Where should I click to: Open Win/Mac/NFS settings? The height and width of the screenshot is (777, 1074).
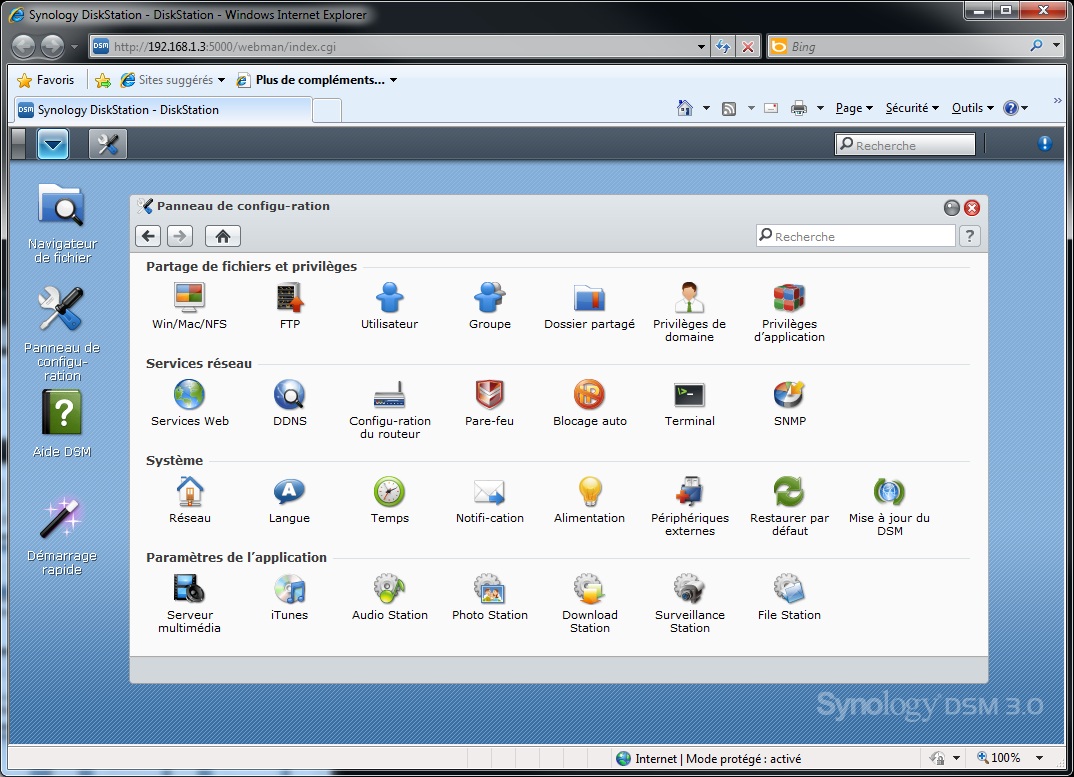tap(189, 306)
